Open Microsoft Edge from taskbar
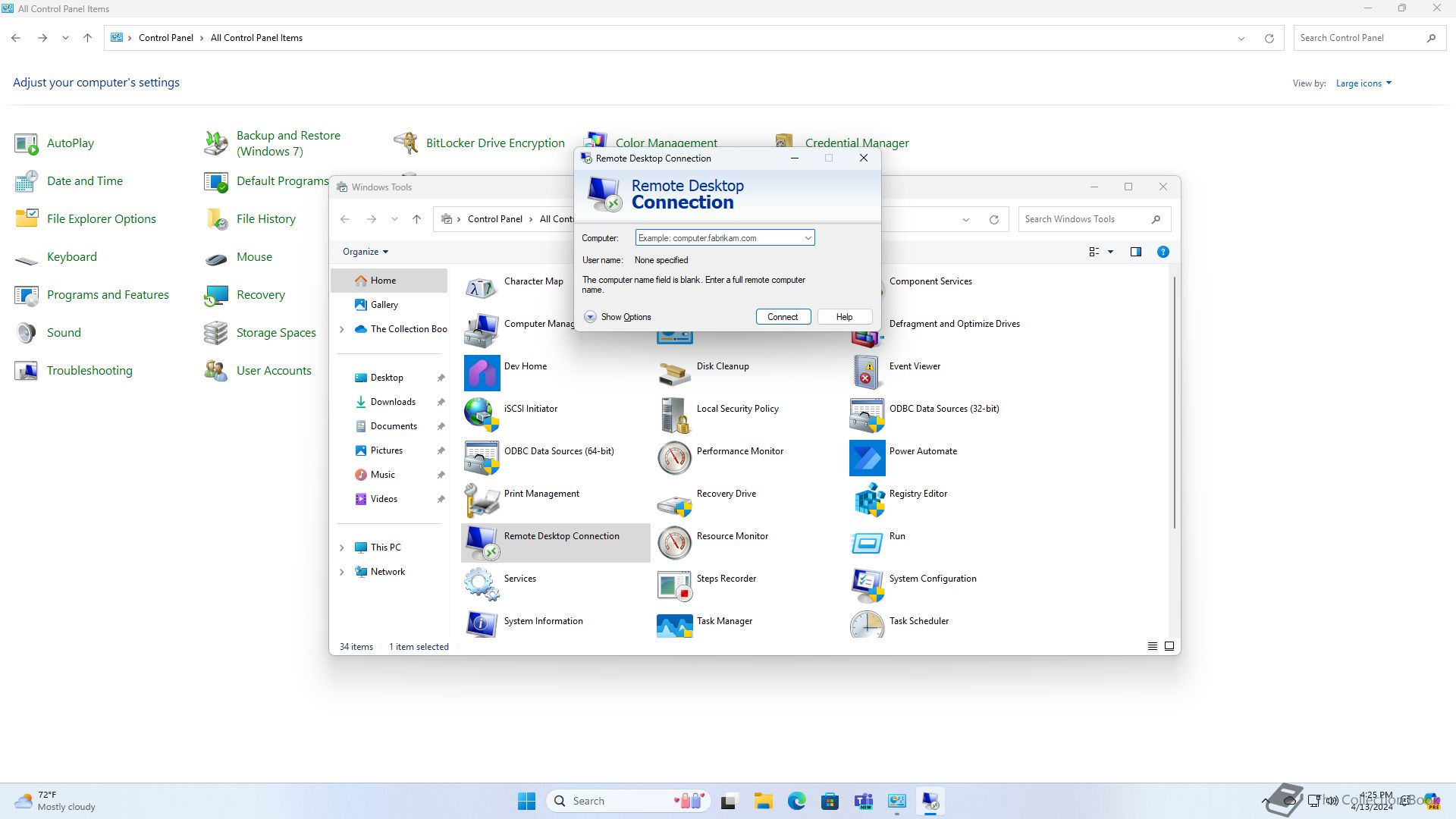Image resolution: width=1456 pixels, height=819 pixels. (796, 801)
